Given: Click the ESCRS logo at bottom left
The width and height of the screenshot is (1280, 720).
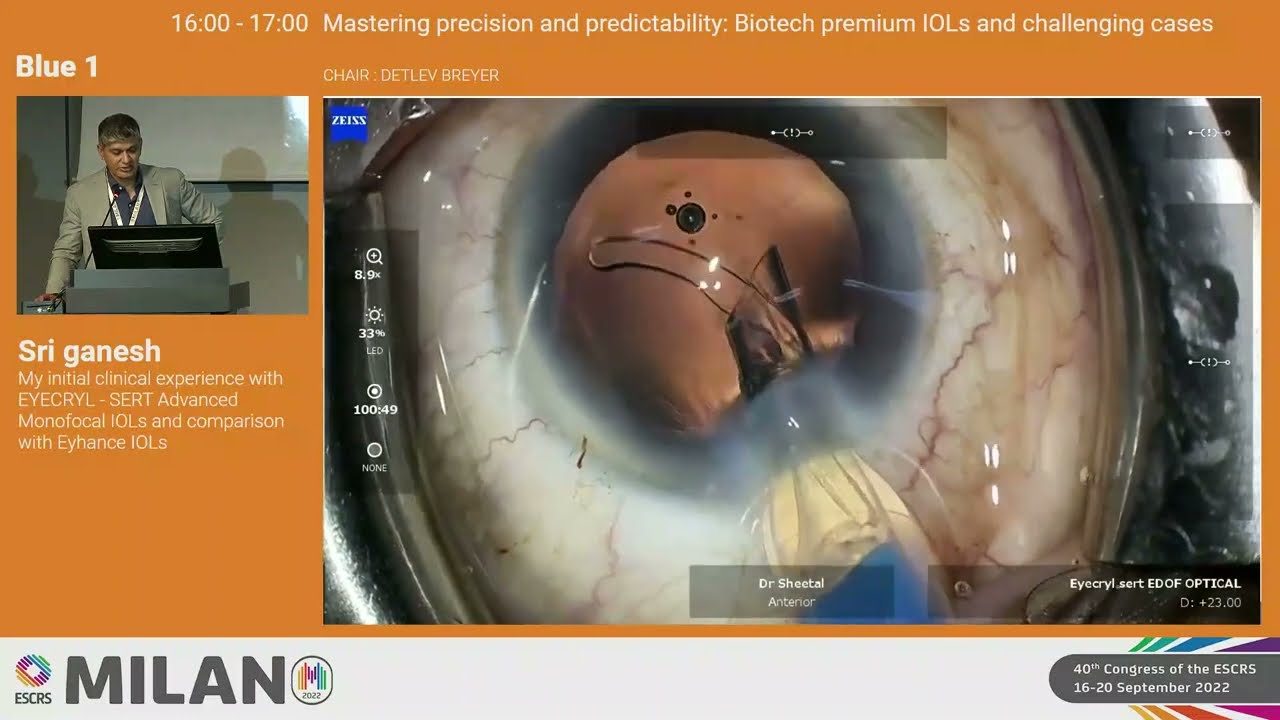Looking at the screenshot, I should (x=33, y=679).
